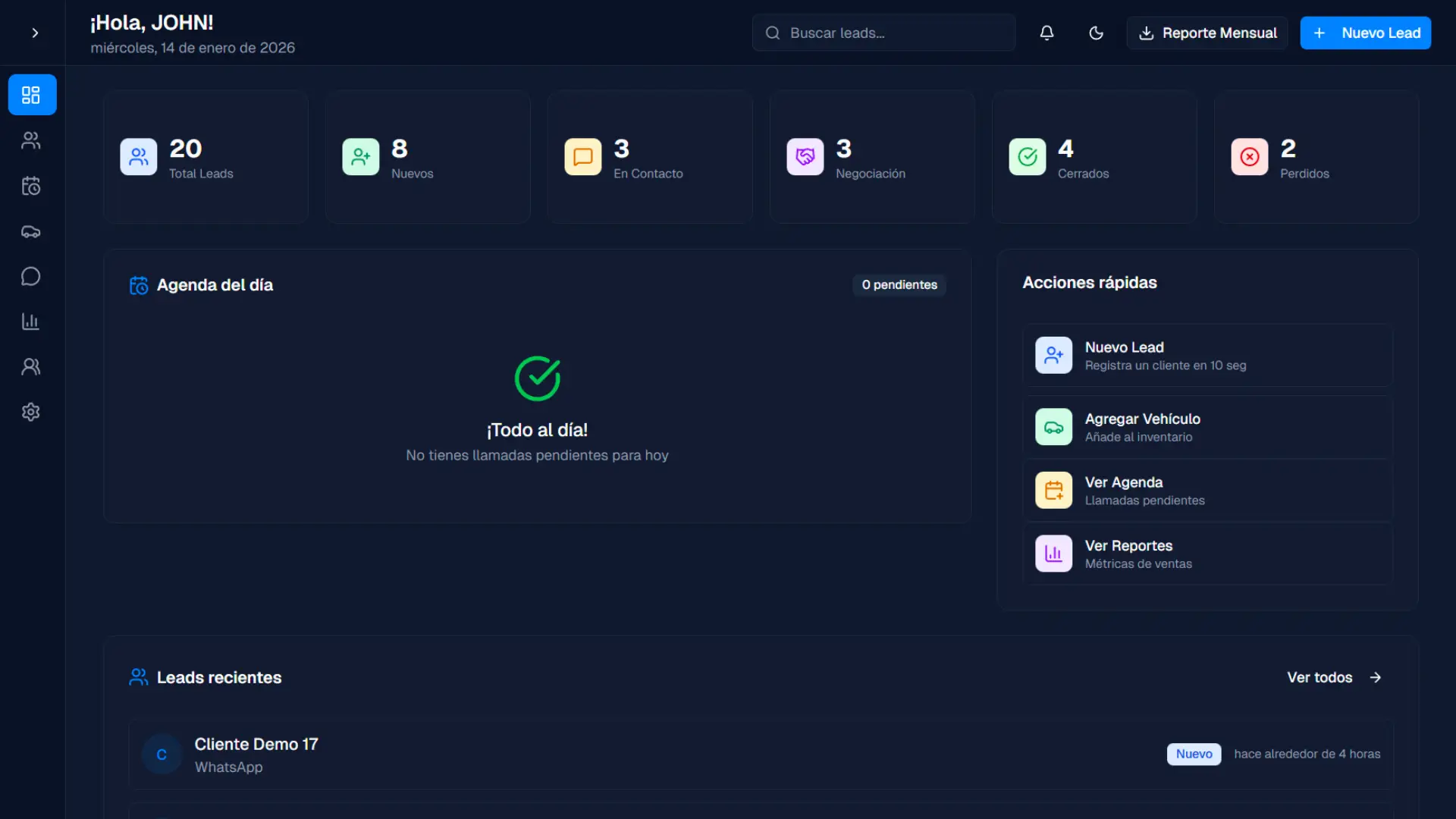
Task: Select the 'Agregar Vehículo' quick action
Action: (x=1206, y=426)
